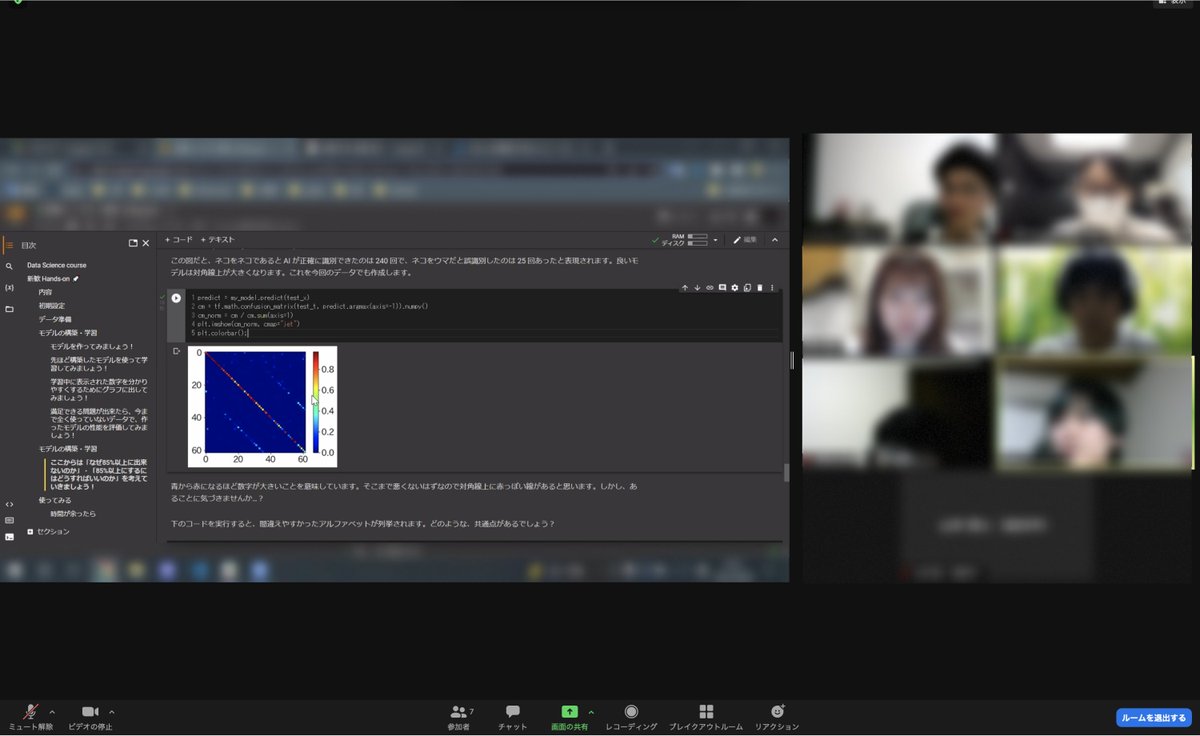Viewport: 1200px width, 736px height.
Task: Open the terminal sidebar icon
Action: 9,536
